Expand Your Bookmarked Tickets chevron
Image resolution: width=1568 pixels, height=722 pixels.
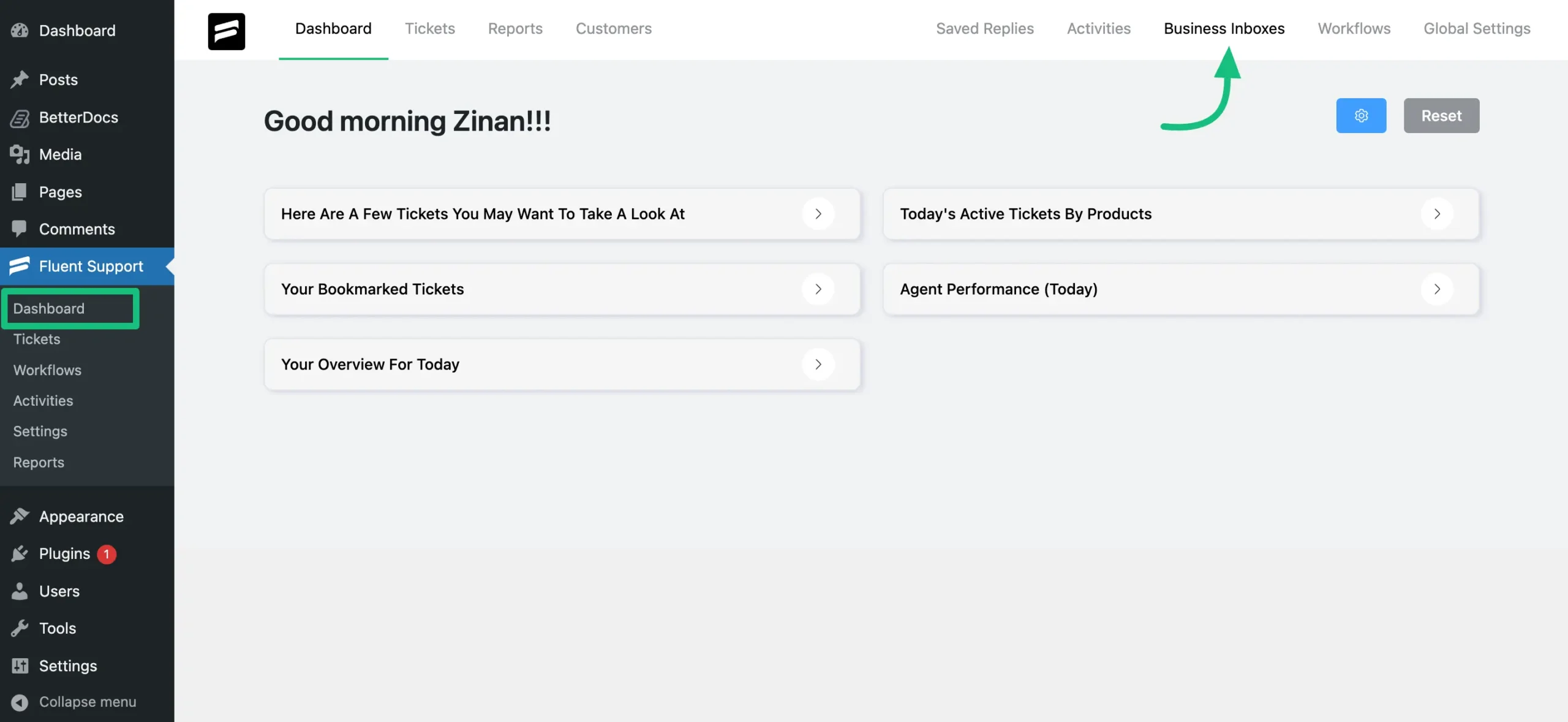[x=818, y=289]
